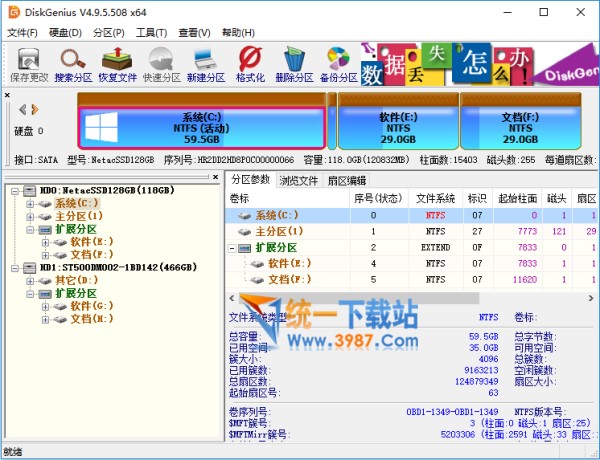Collapse 扩展分区 row in the partition table
The height and width of the screenshot is (460, 600).
234,247
